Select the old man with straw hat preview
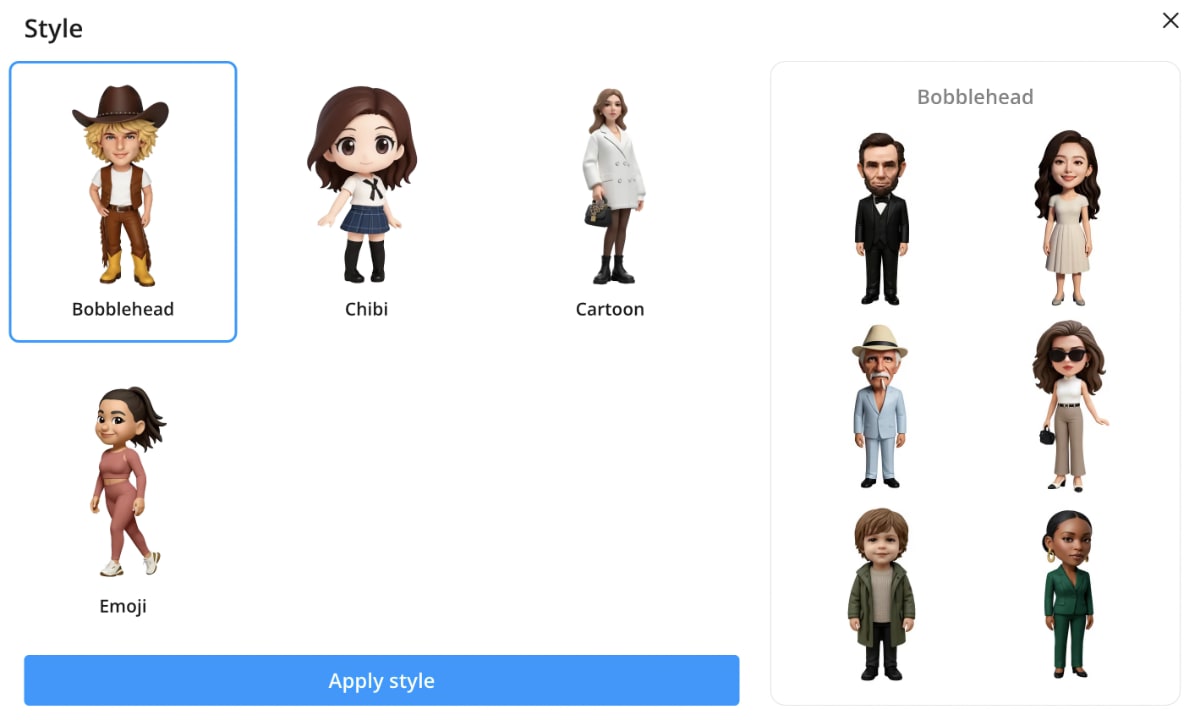Image resolution: width=1200 pixels, height=726 pixels. [880, 406]
